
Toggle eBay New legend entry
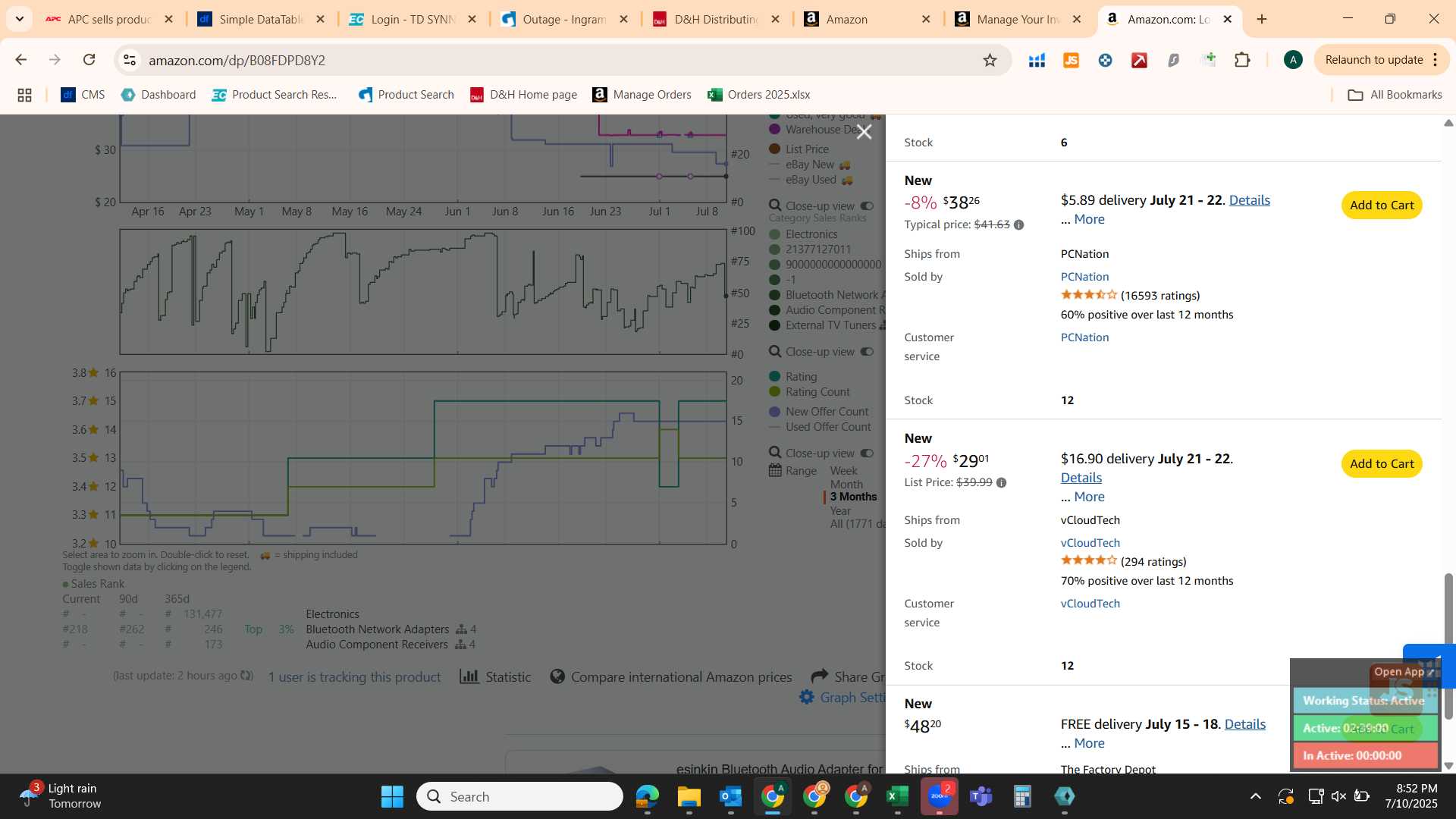tap(809, 165)
